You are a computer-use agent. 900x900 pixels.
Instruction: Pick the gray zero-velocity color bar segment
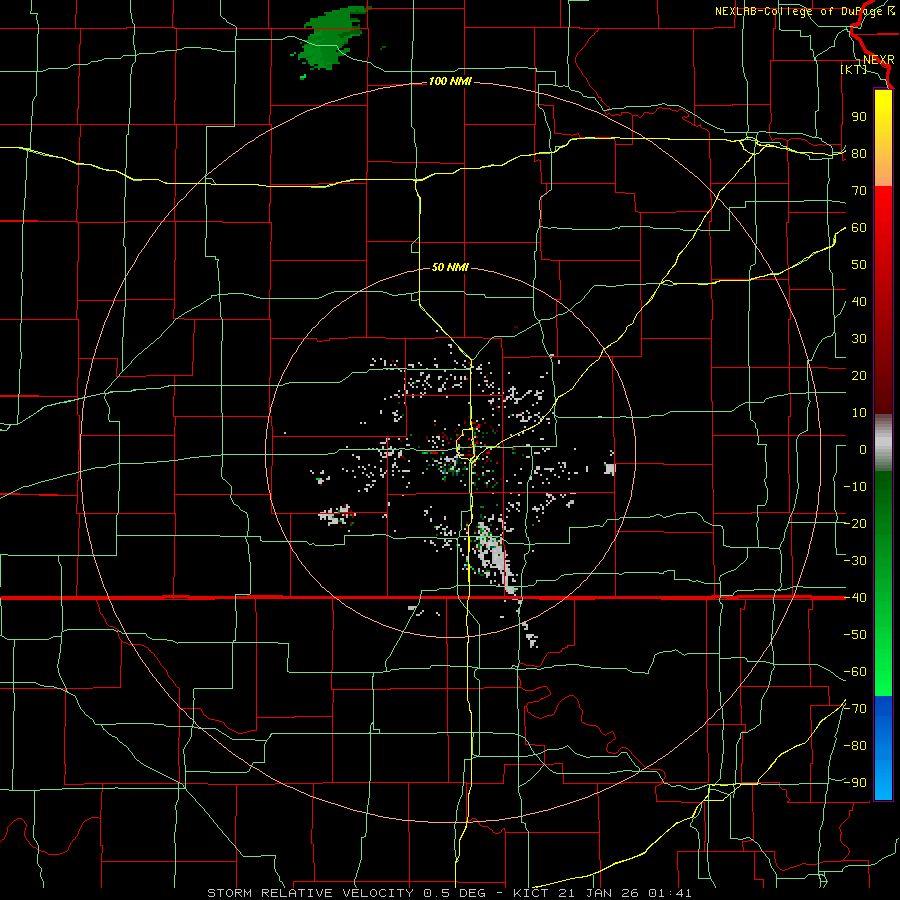click(883, 443)
